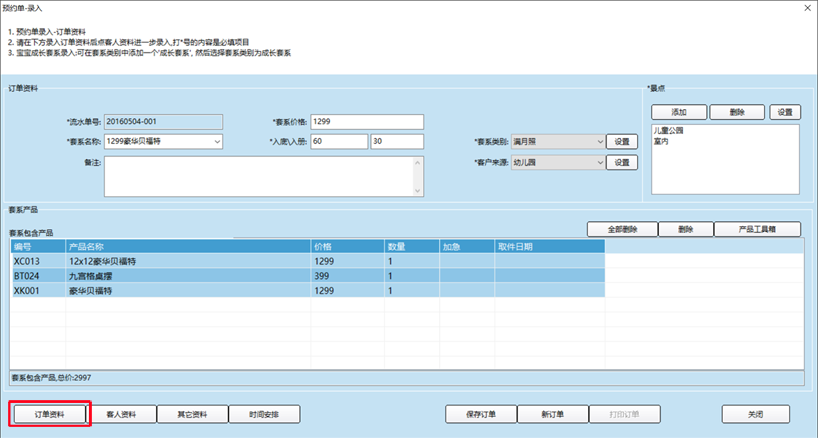Click the 删除 button next to 全部删除
The image size is (818, 438).
coord(685,229)
